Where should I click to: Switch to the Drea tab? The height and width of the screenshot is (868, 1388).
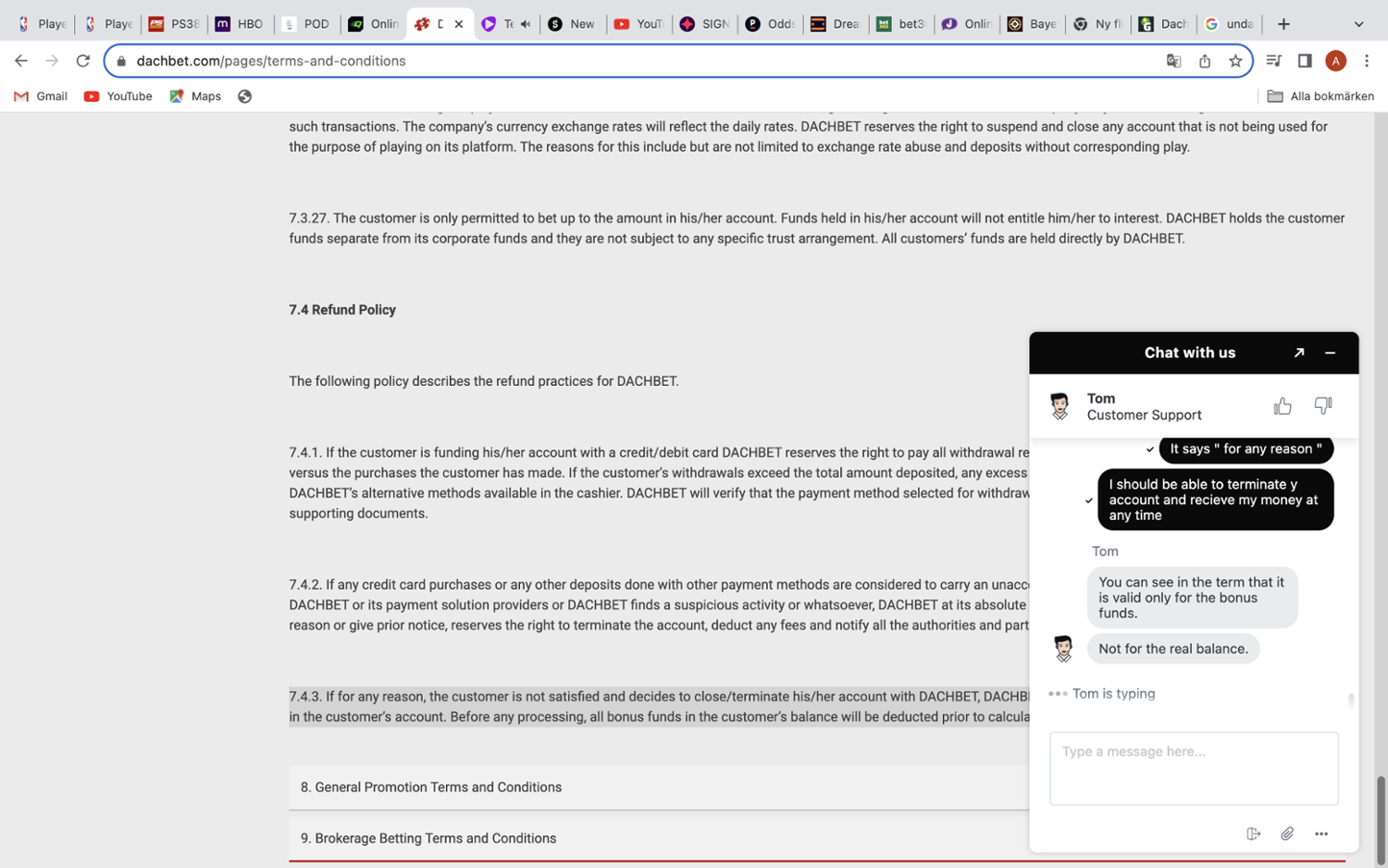pyautogui.click(x=835, y=24)
